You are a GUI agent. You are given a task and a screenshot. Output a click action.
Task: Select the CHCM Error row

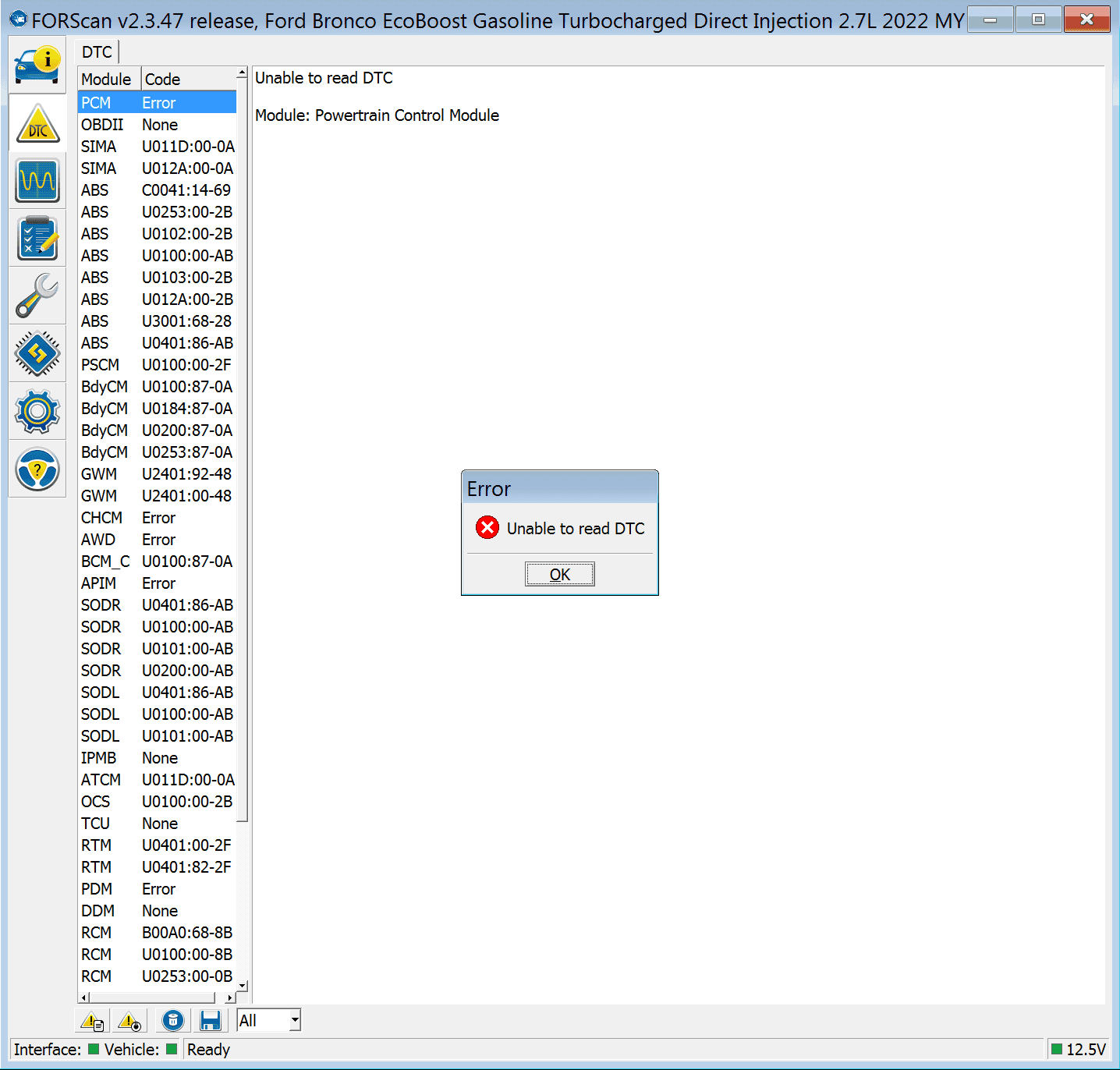point(157,518)
